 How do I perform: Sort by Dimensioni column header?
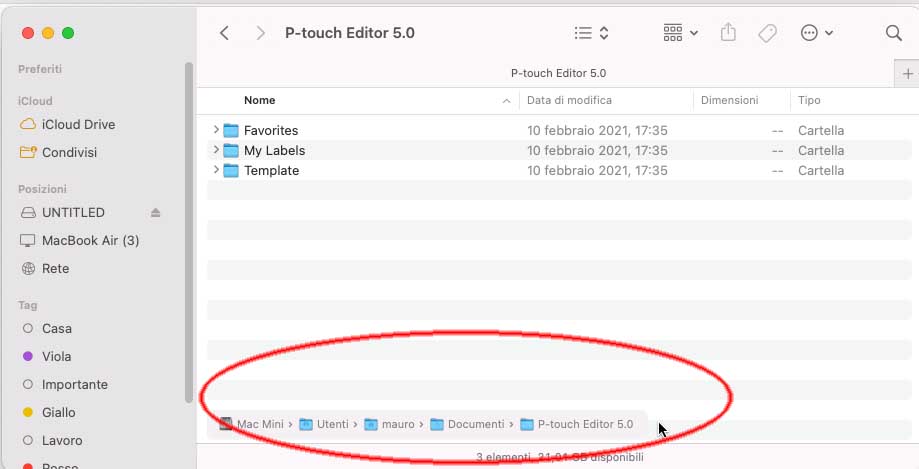(730, 100)
